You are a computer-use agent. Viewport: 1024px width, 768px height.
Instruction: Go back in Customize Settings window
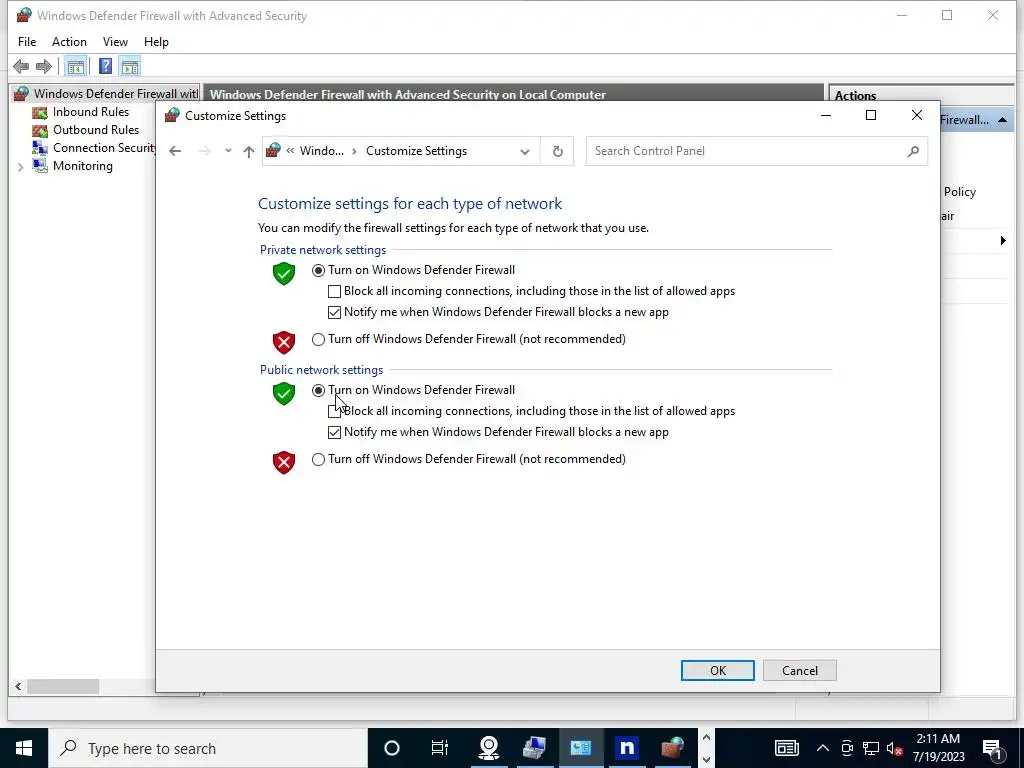click(174, 151)
